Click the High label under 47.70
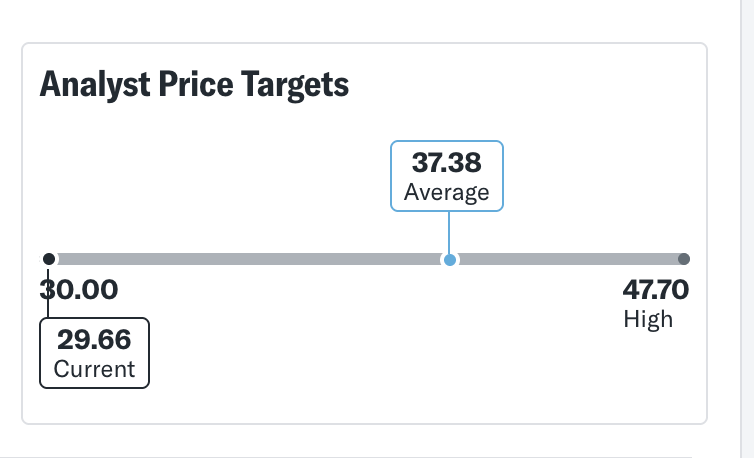 (x=648, y=319)
